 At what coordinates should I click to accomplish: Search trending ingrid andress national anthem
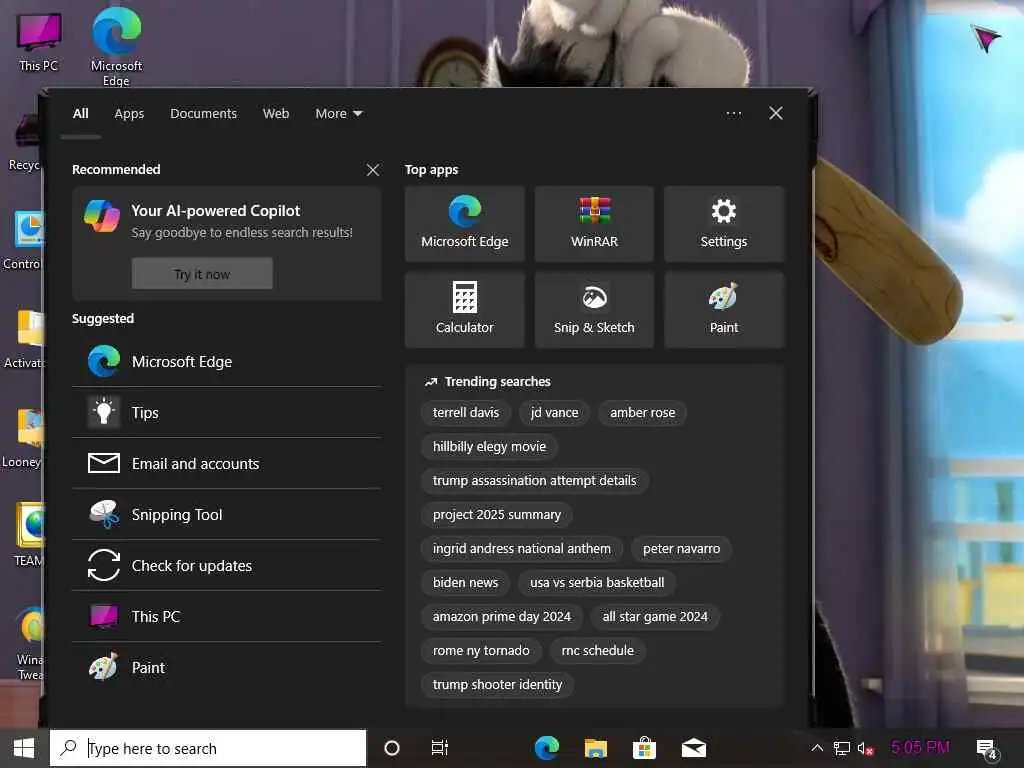pos(522,549)
